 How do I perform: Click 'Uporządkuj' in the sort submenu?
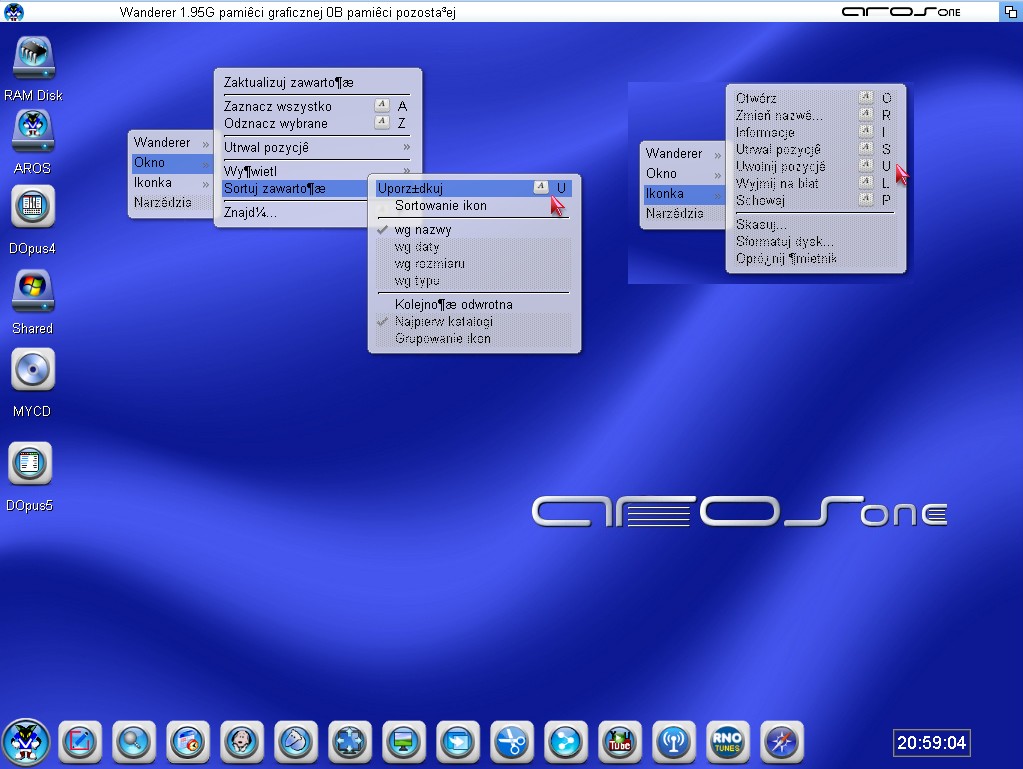tap(410, 187)
